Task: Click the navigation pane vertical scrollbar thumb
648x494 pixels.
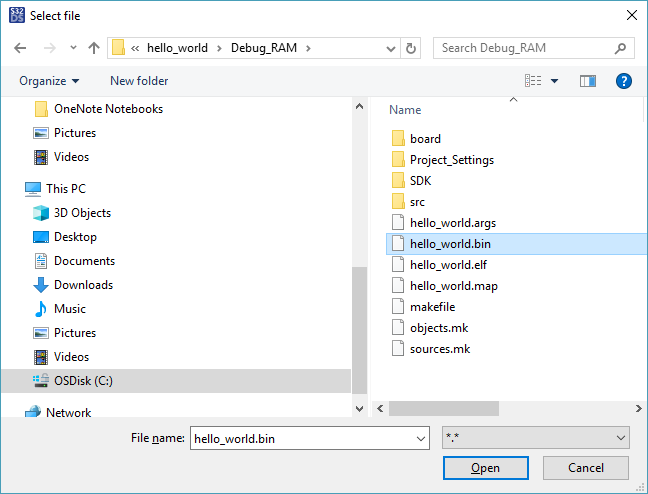Action: pyautogui.click(x=360, y=330)
